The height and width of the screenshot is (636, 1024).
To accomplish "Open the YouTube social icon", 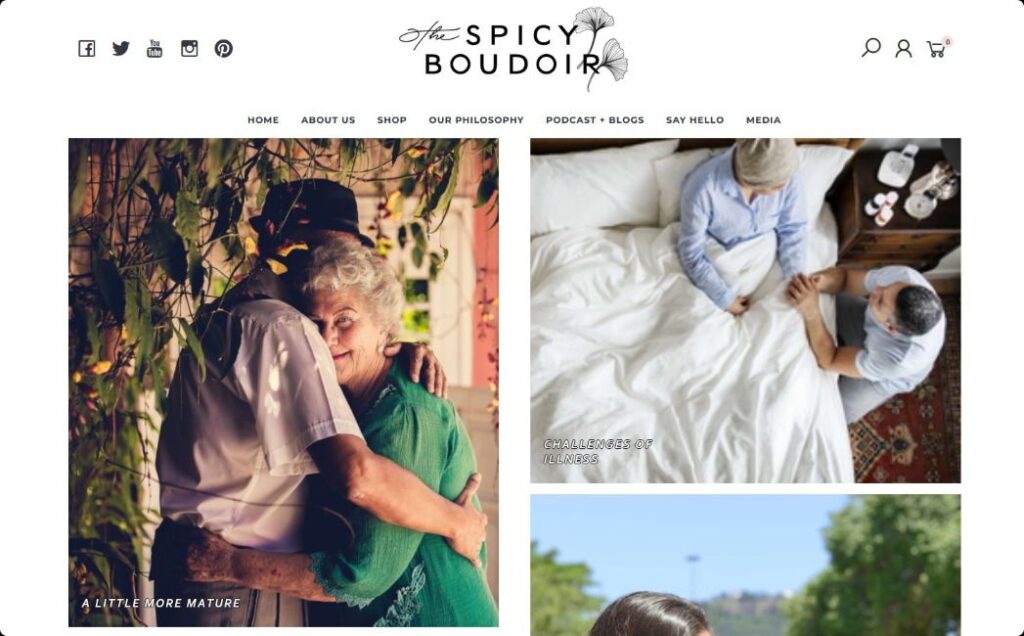I will (155, 48).
